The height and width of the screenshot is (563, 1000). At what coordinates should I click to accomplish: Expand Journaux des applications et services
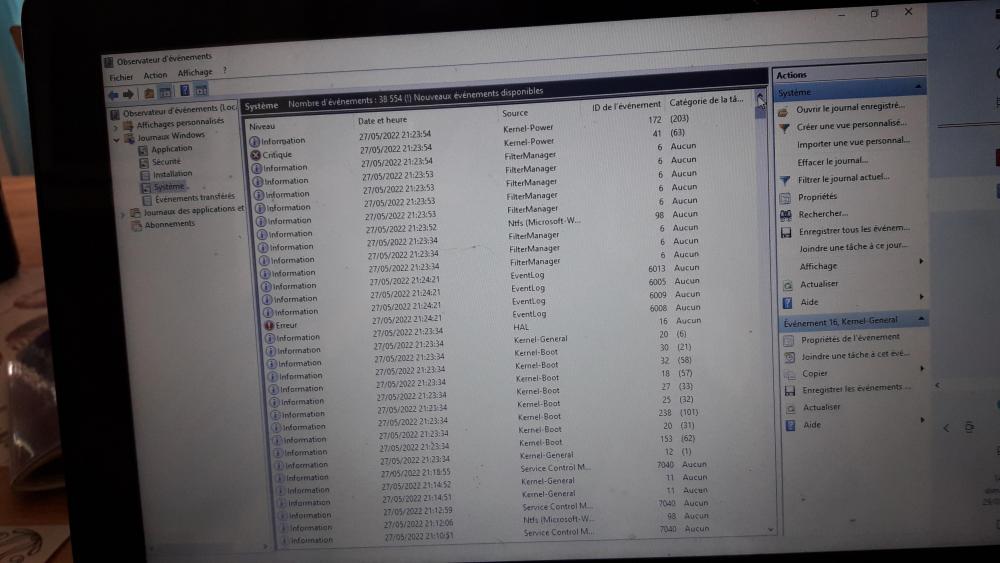[124, 214]
